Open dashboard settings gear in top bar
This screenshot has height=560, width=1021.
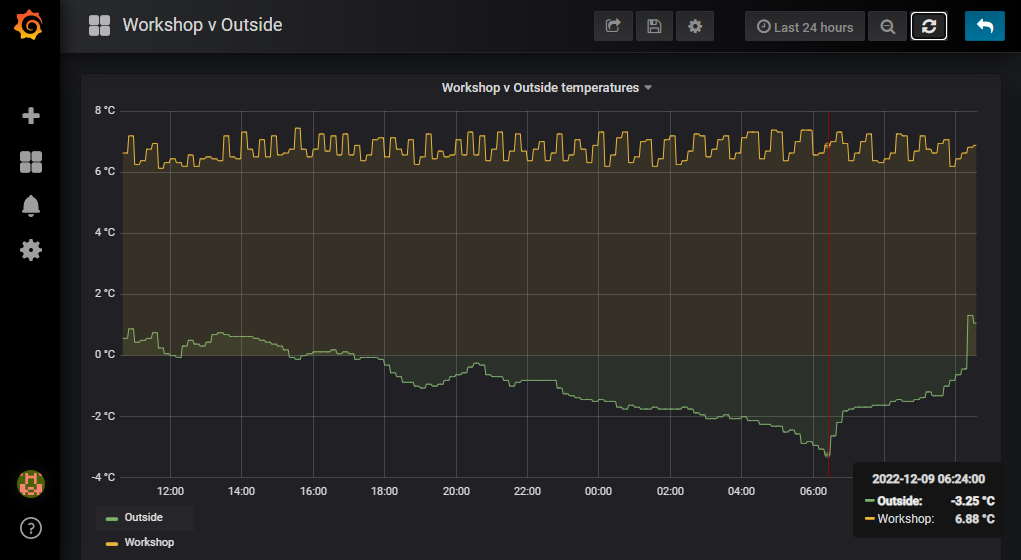pyautogui.click(x=695, y=27)
